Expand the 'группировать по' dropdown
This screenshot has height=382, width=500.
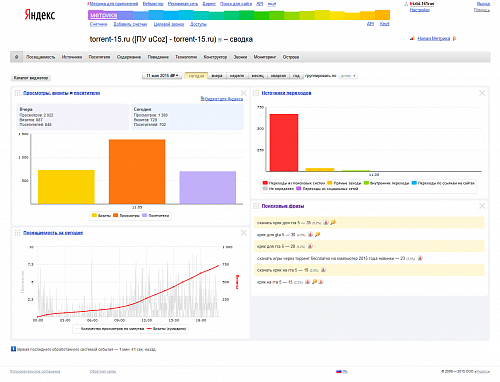pos(348,76)
